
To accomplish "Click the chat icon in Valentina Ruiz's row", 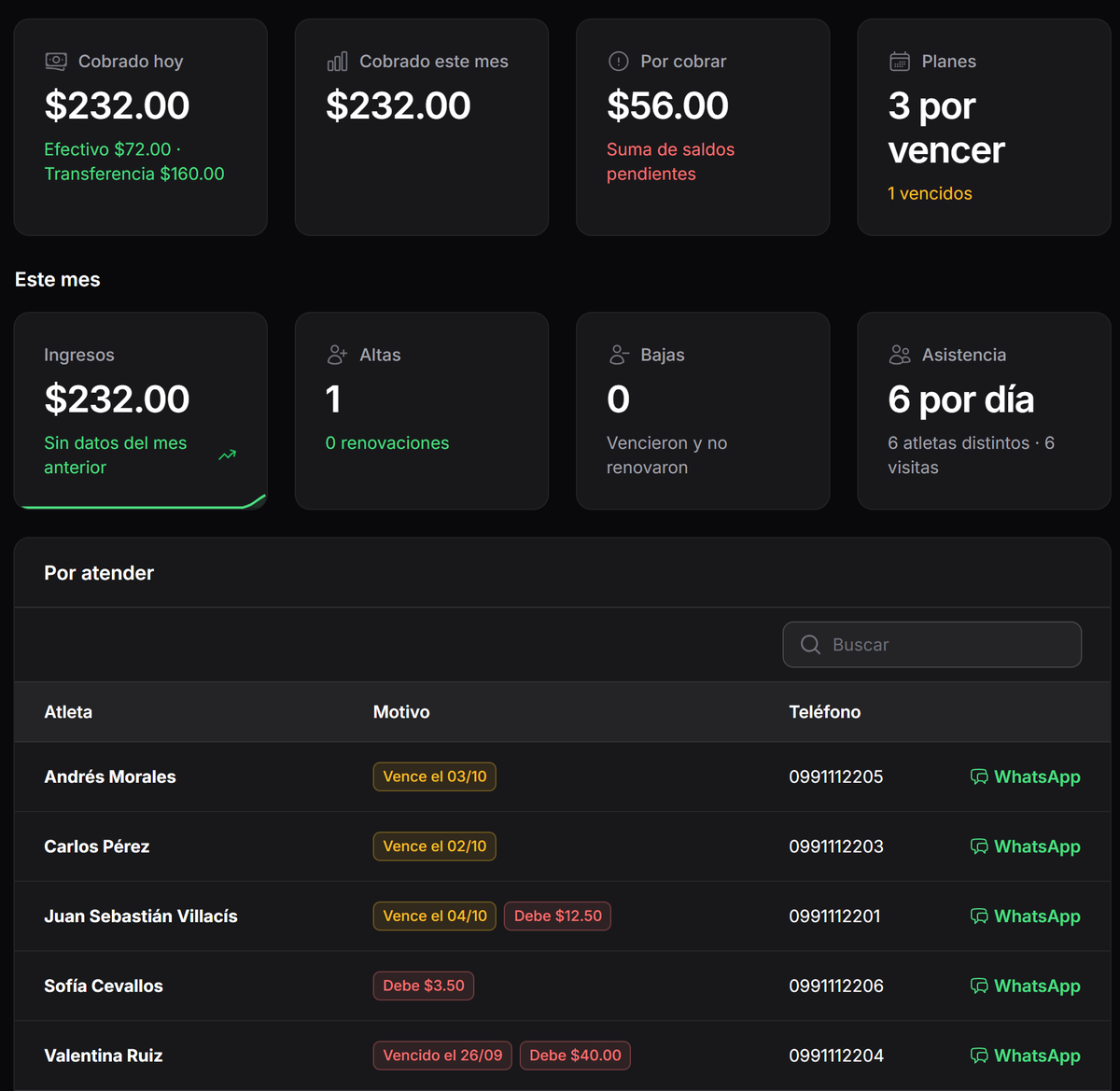I will click(x=979, y=1056).
